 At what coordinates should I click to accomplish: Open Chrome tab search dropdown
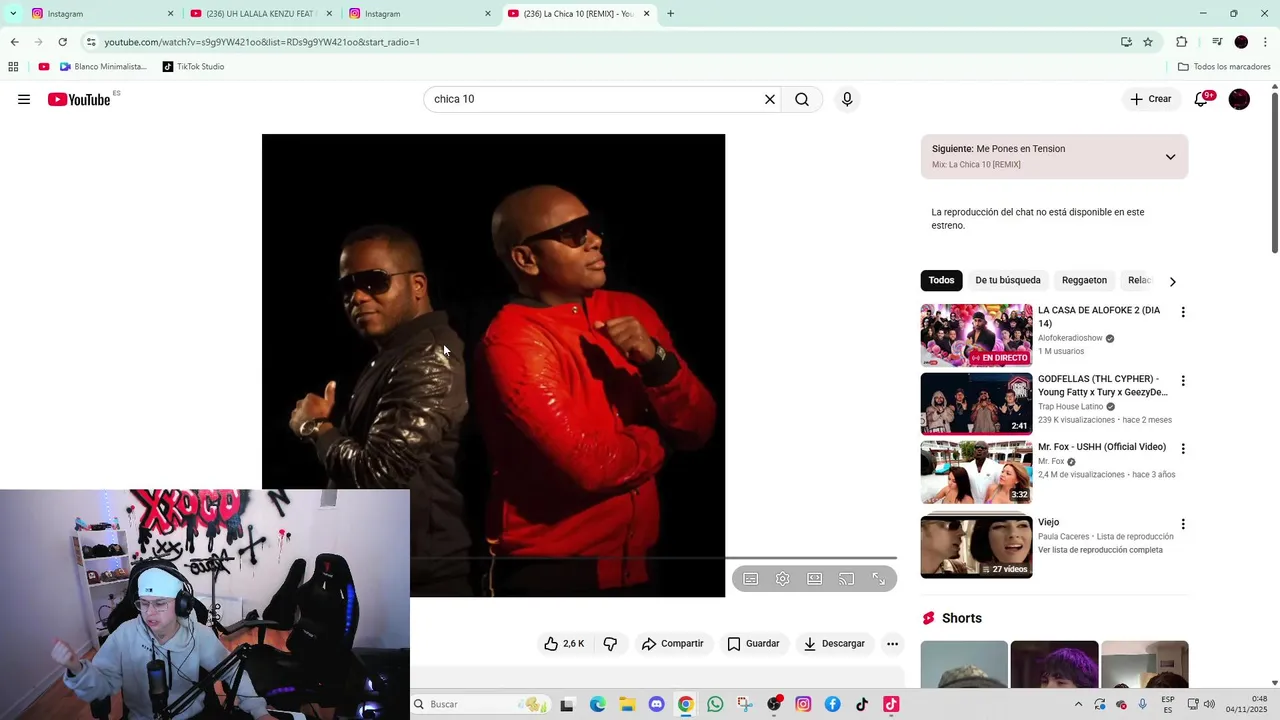pyautogui.click(x=12, y=13)
